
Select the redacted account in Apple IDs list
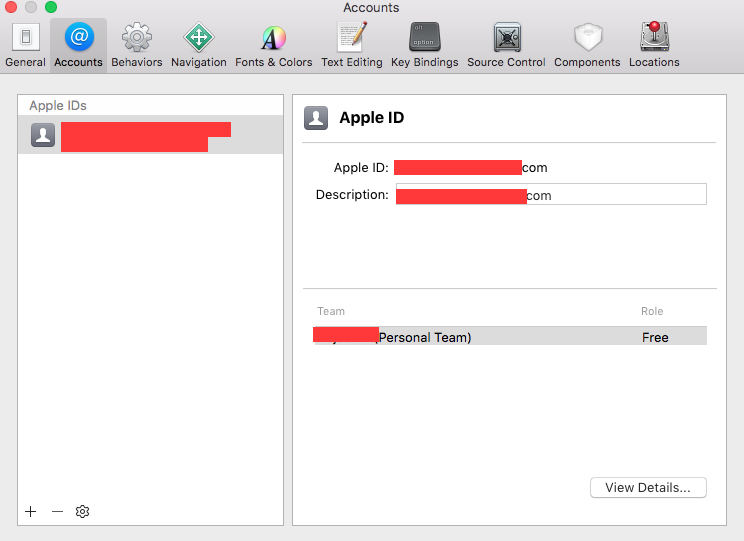(150, 135)
